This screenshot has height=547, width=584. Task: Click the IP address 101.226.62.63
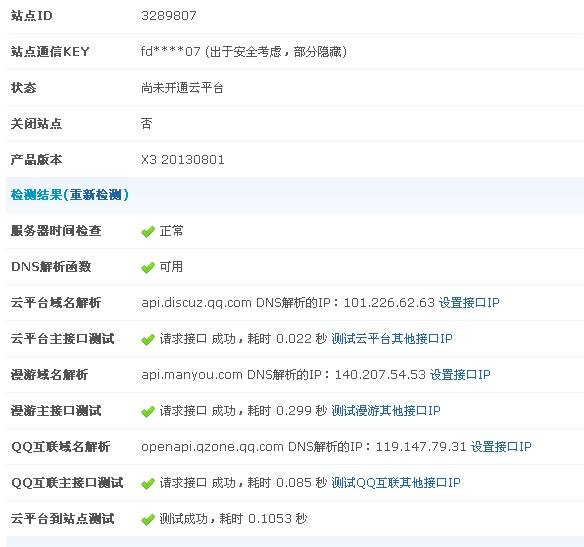(389, 302)
